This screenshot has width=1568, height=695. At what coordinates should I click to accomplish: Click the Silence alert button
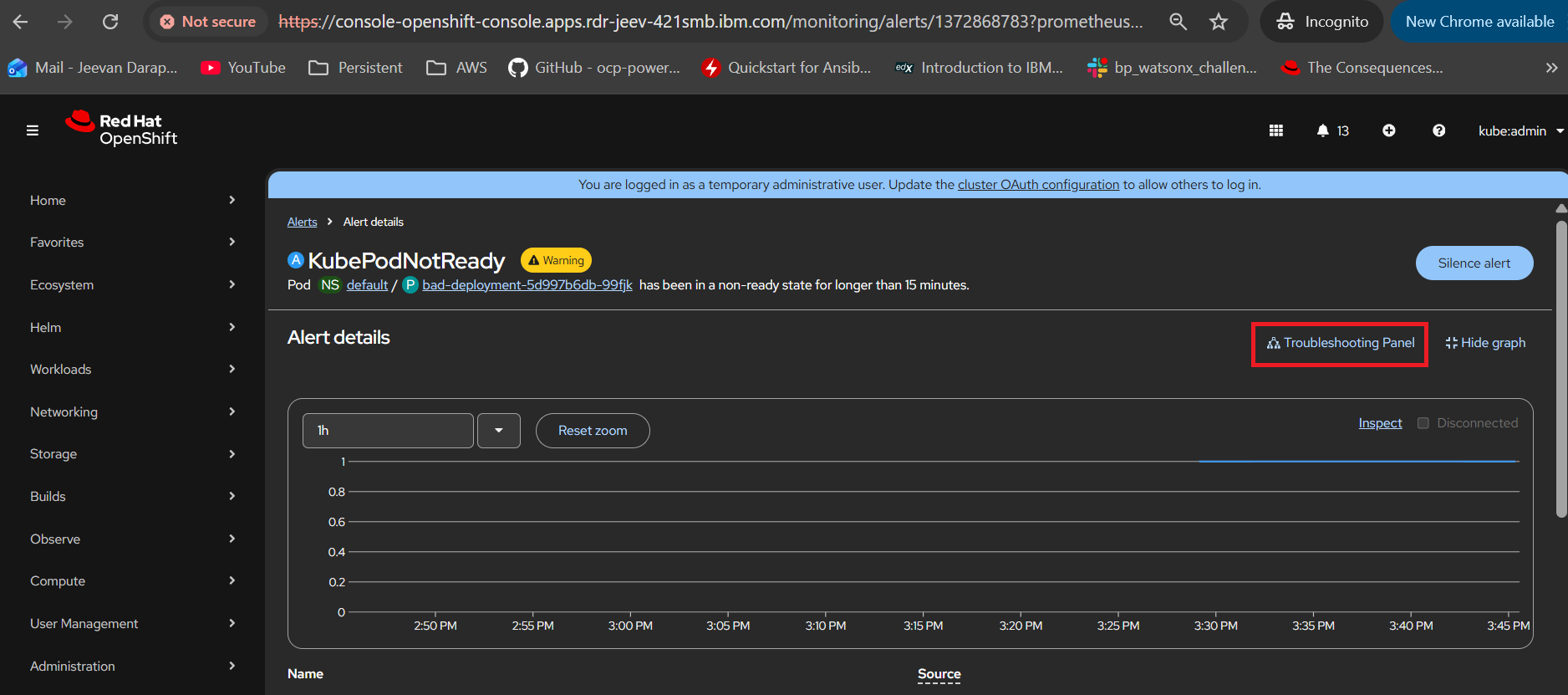click(x=1474, y=263)
